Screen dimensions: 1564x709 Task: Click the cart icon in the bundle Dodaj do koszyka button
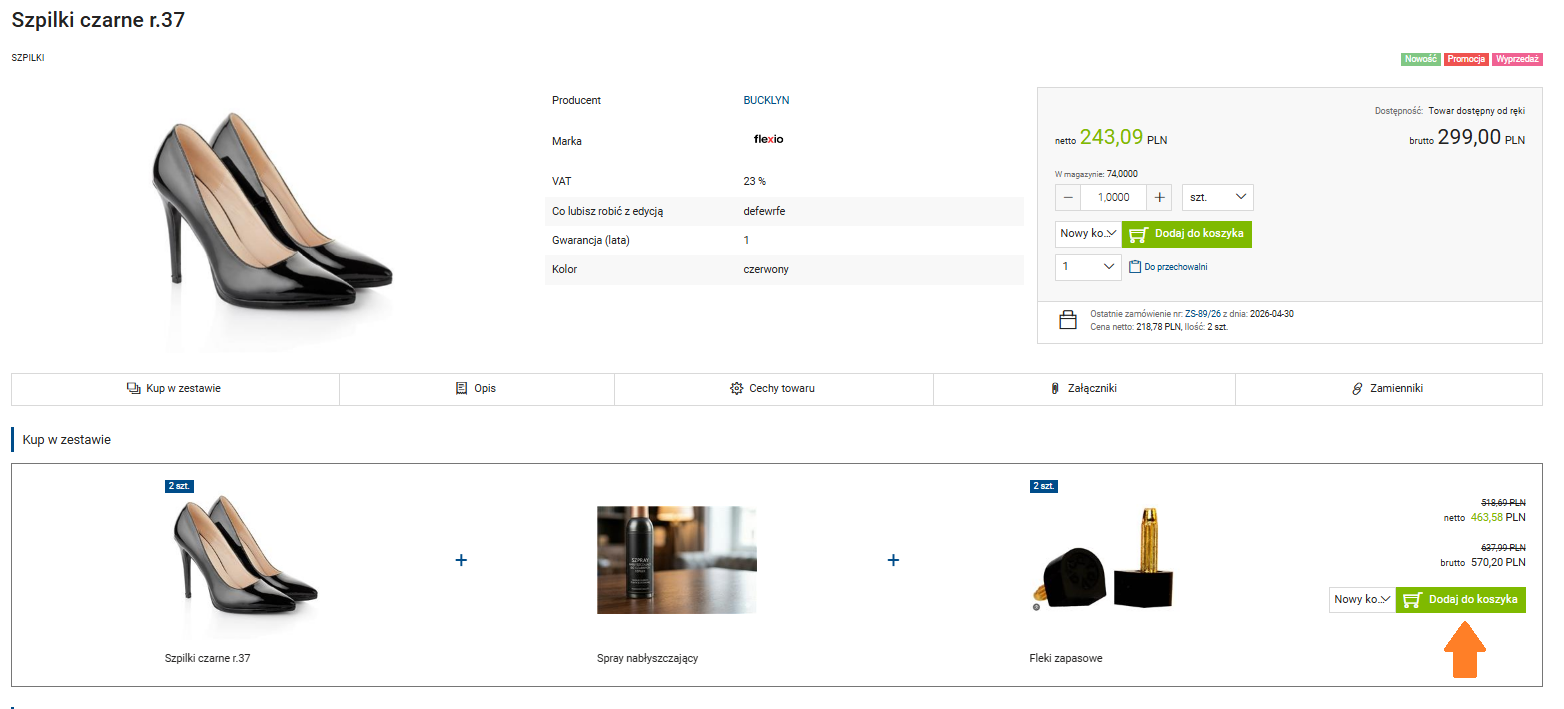tap(1412, 600)
